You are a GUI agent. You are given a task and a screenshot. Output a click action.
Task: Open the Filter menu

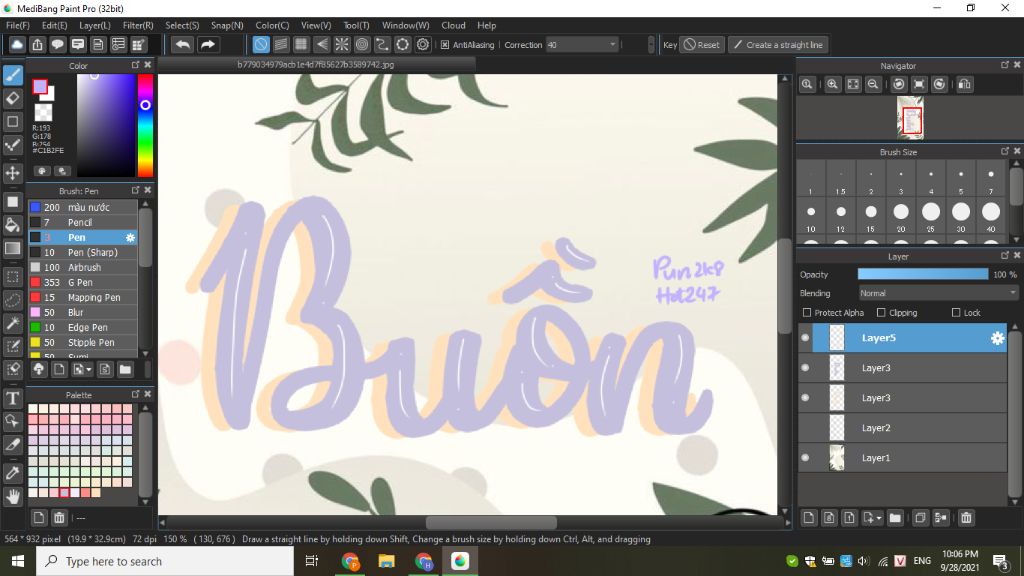click(x=138, y=25)
